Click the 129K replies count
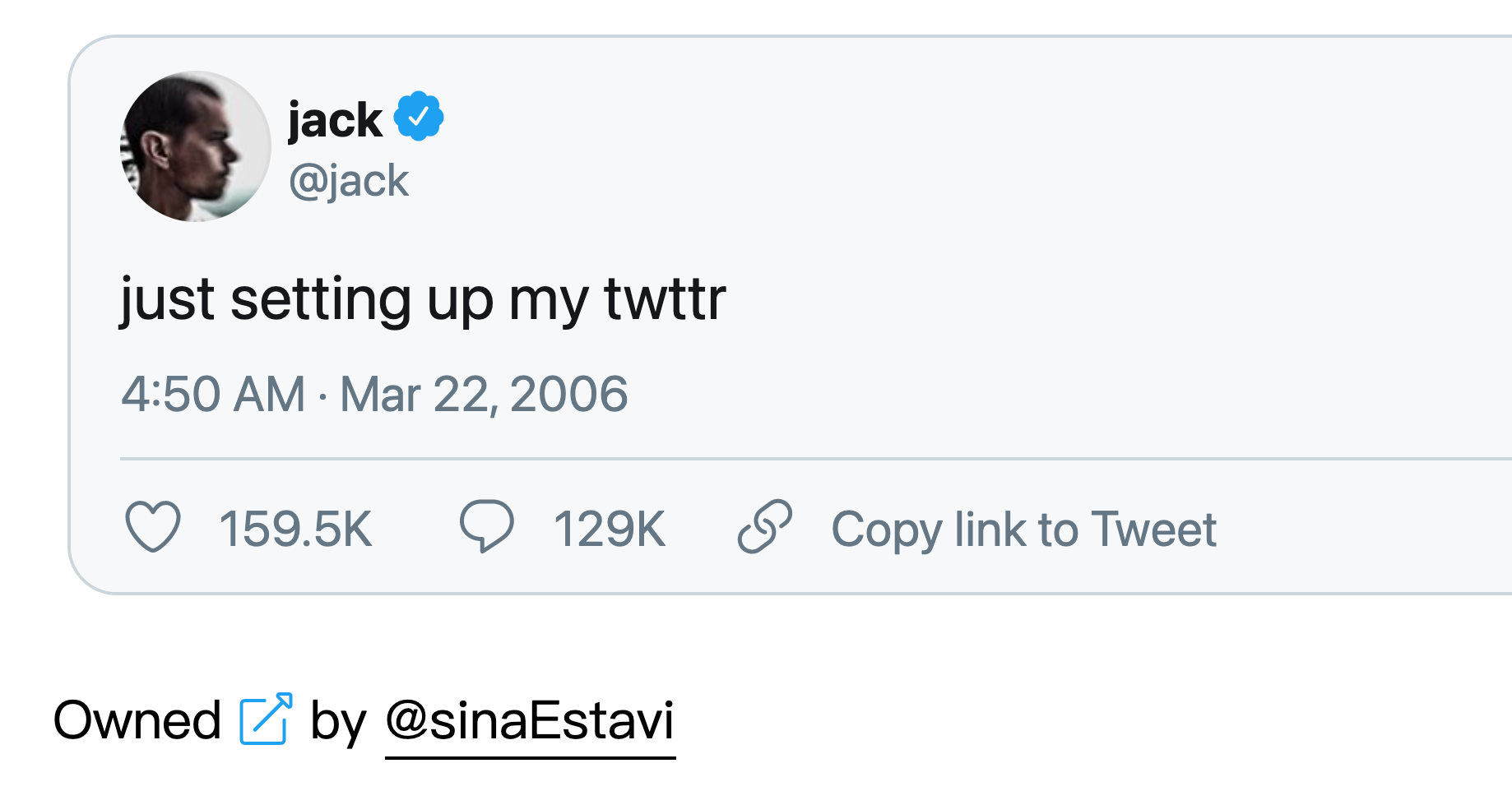This screenshot has width=1512, height=791. (x=609, y=529)
